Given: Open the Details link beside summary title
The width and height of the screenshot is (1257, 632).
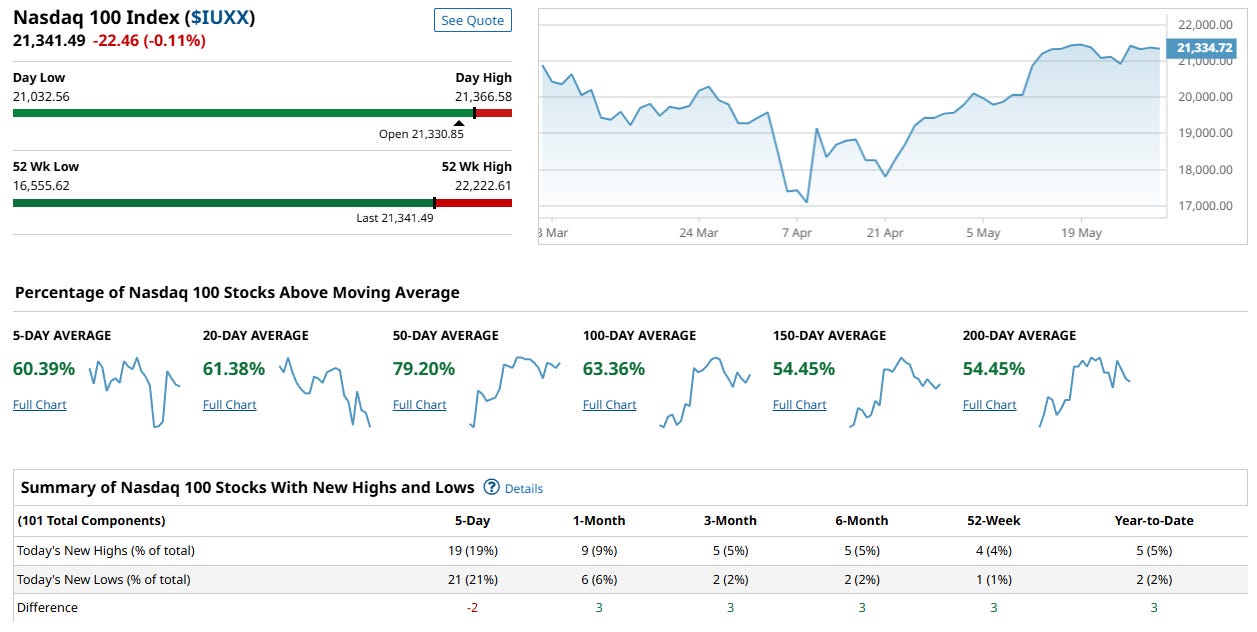Looking at the screenshot, I should 524,489.
